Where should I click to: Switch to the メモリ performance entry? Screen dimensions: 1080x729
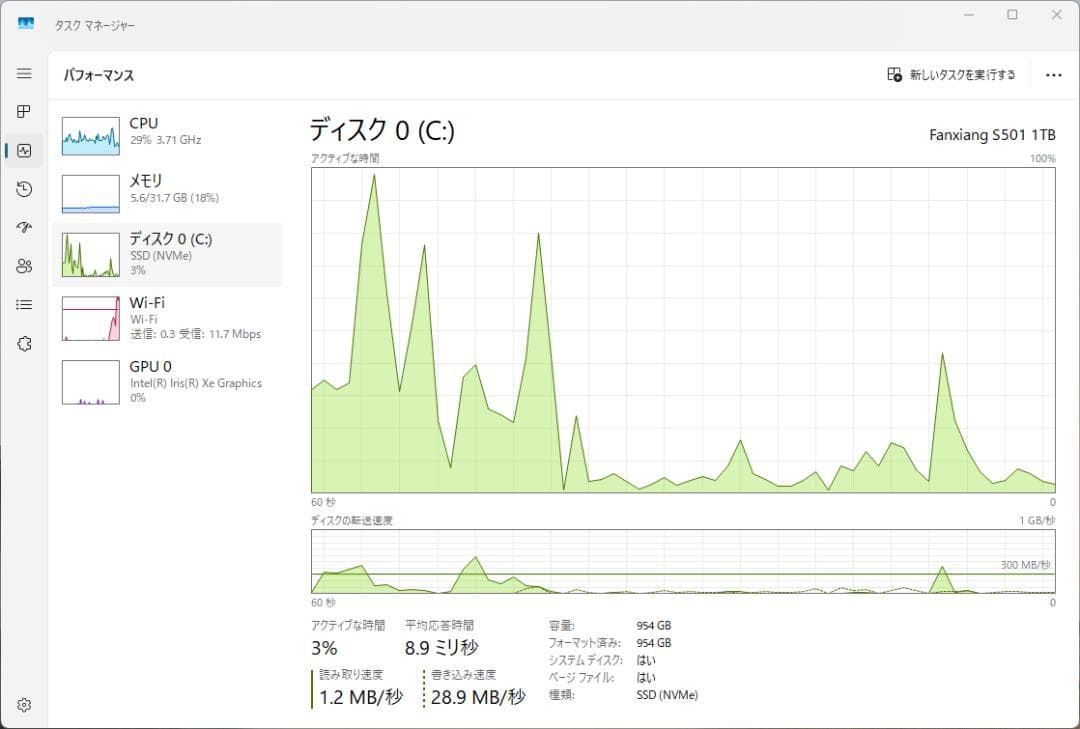[x=168, y=188]
